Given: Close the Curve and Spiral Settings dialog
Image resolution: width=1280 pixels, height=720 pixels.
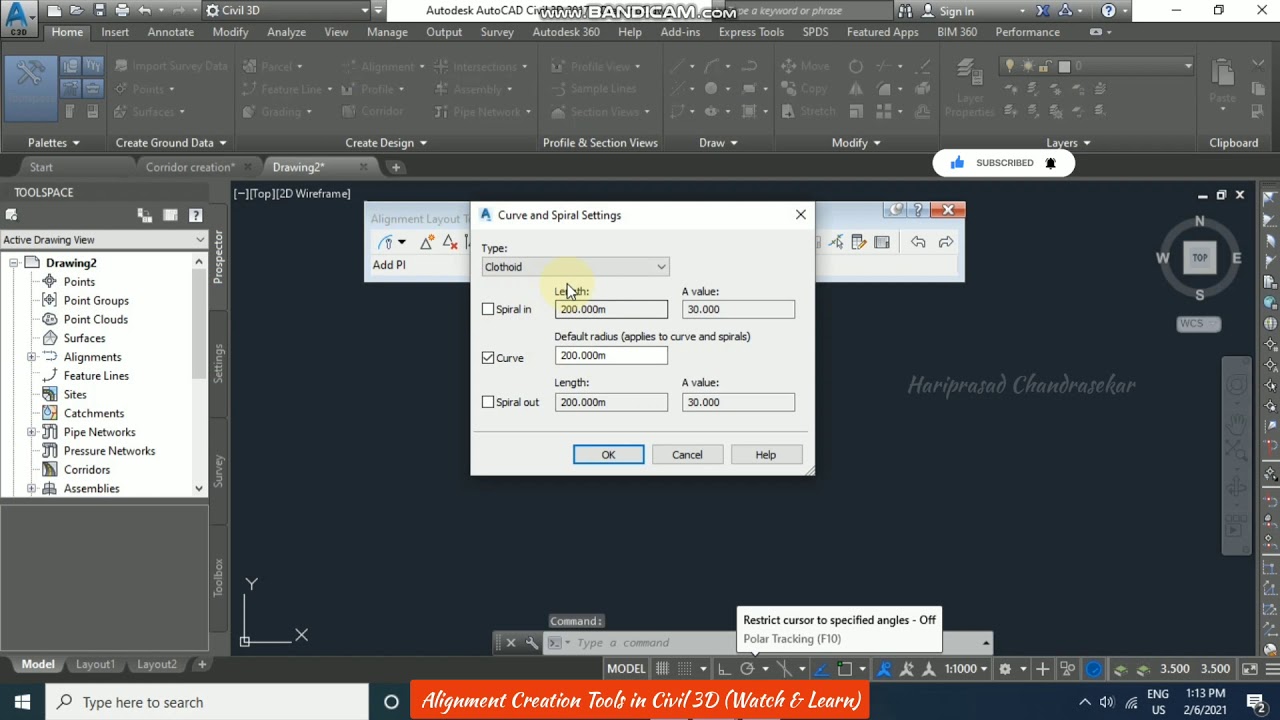Looking at the screenshot, I should click(x=801, y=215).
